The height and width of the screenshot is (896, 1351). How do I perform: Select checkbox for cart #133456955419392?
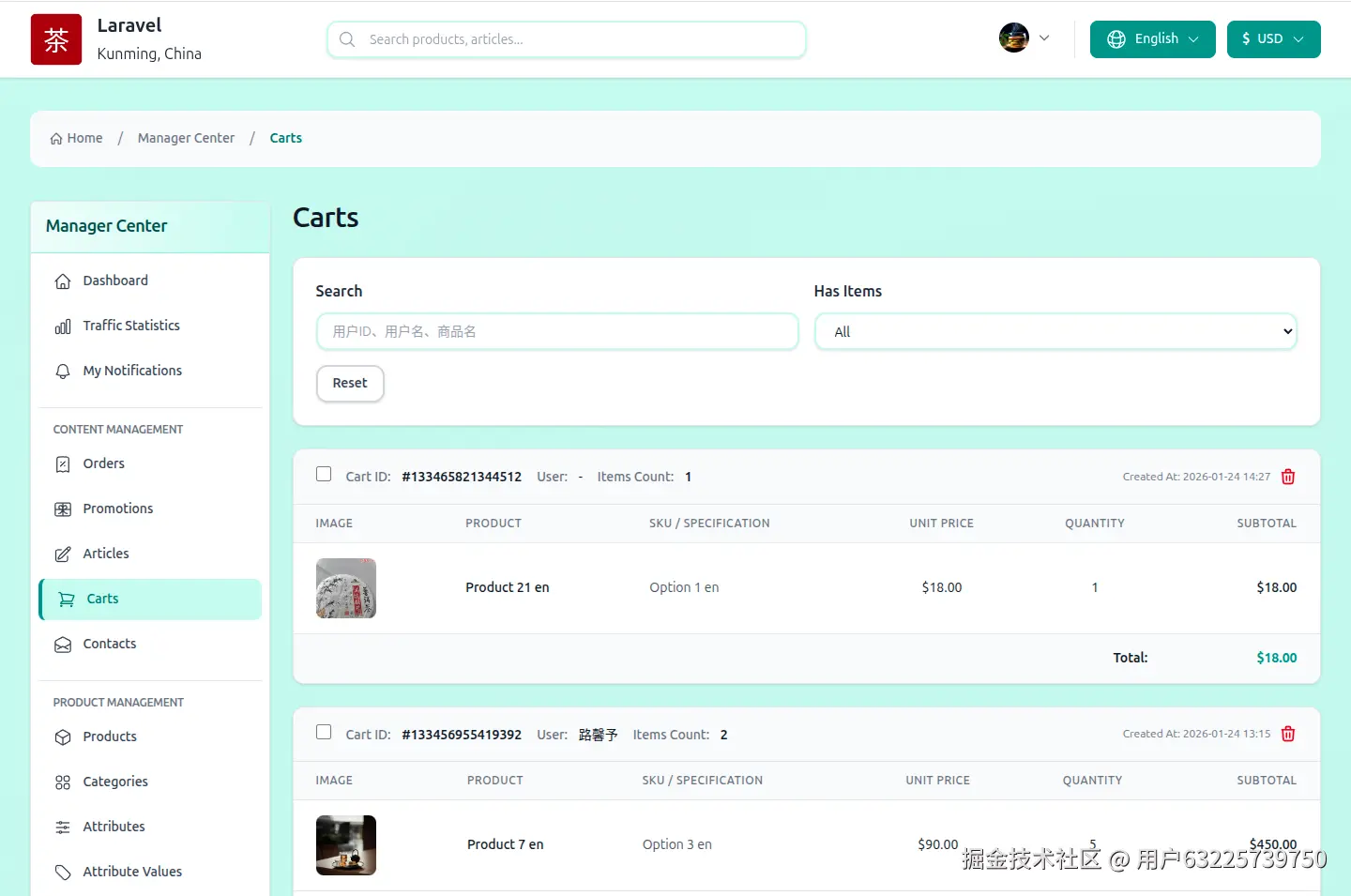324,732
